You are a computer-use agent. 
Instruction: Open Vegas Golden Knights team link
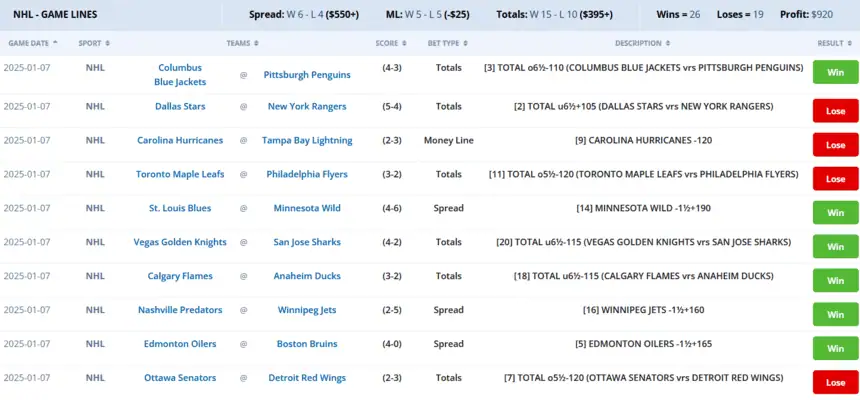[180, 243]
